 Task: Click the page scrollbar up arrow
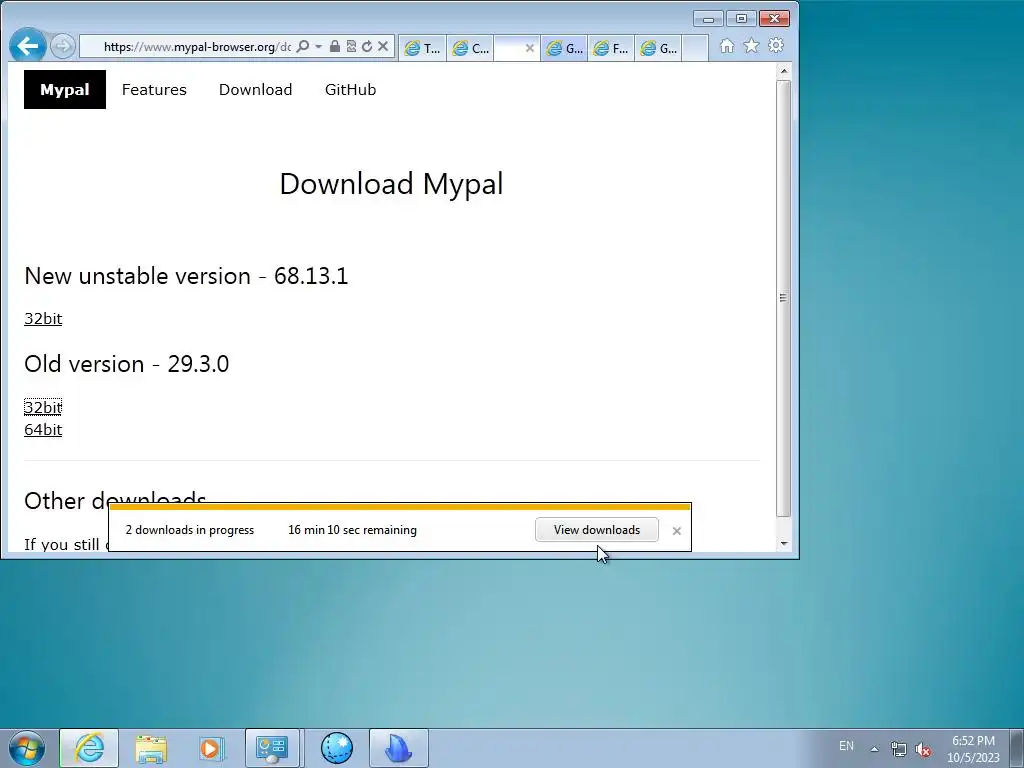click(x=784, y=71)
